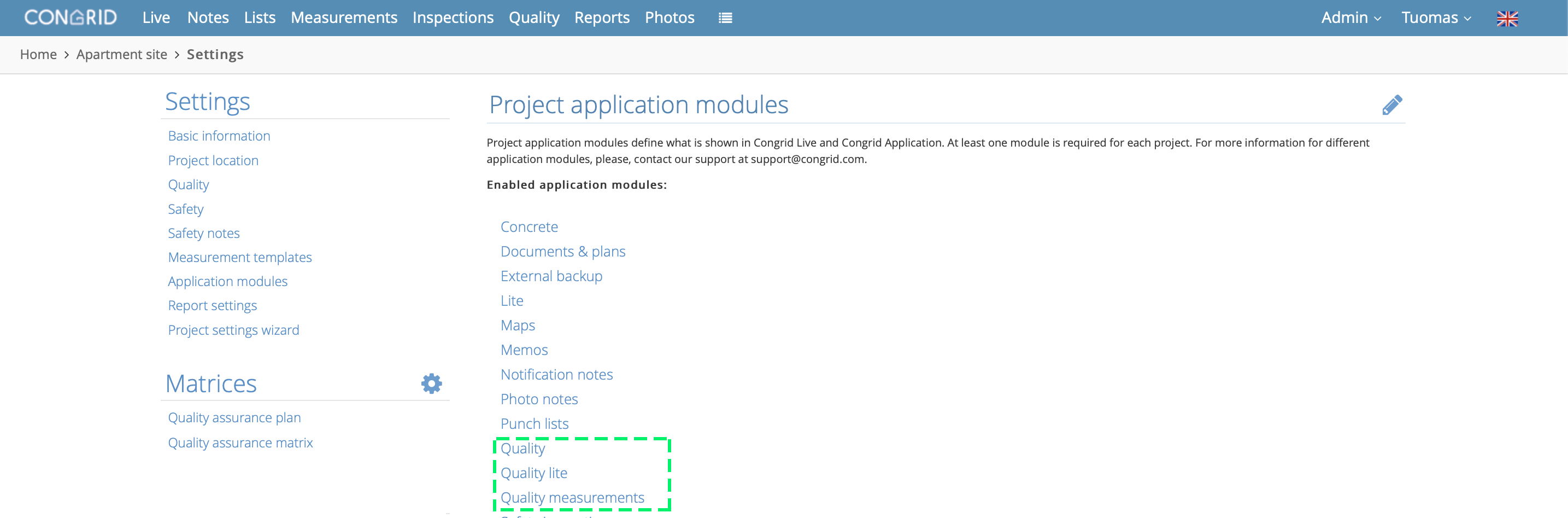
Task: Open Report settings link
Action: point(213,305)
